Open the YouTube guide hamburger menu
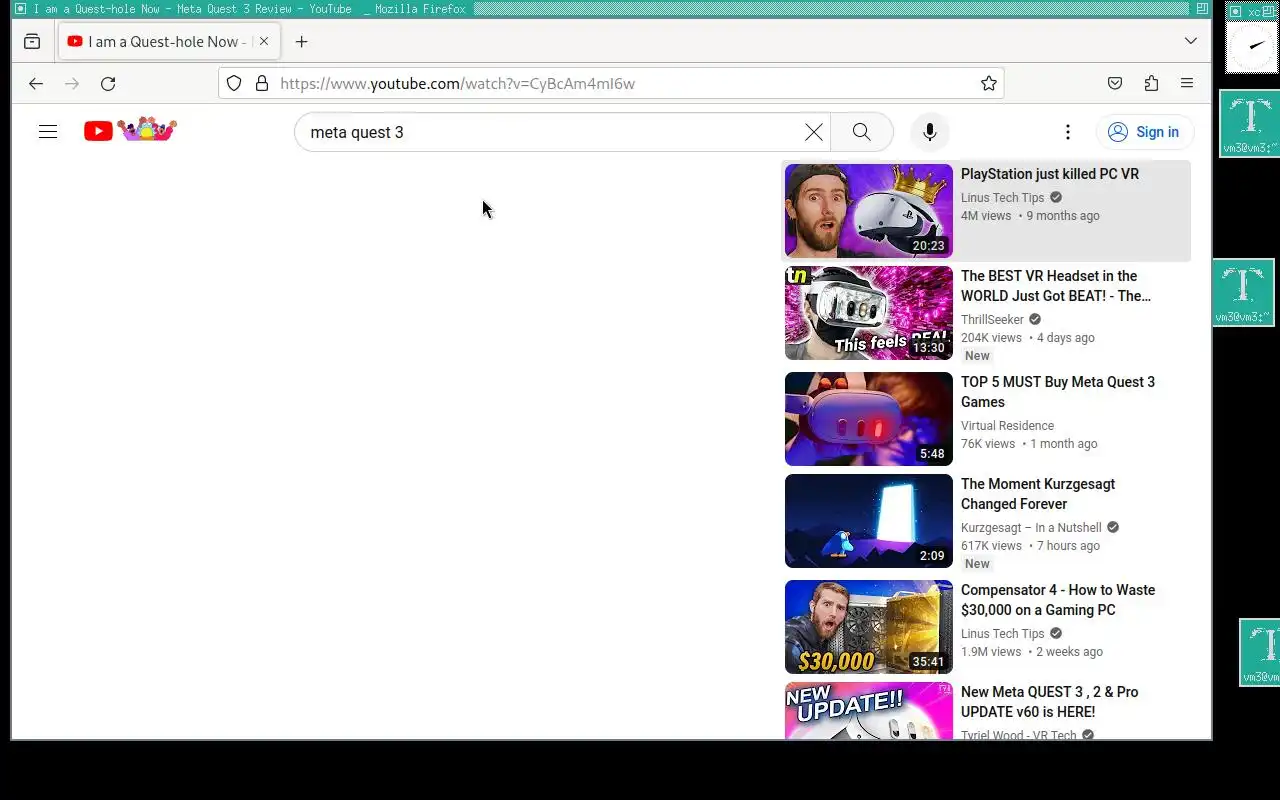This screenshot has height=800, width=1280. coord(48,132)
